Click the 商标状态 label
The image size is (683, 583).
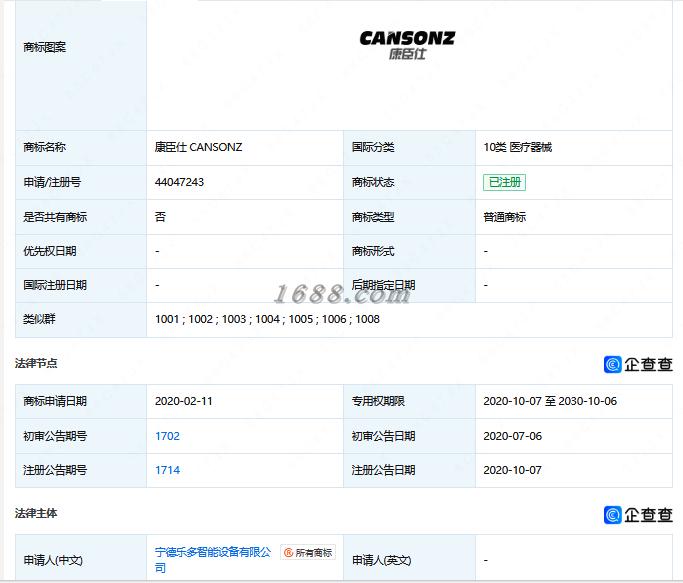373,182
